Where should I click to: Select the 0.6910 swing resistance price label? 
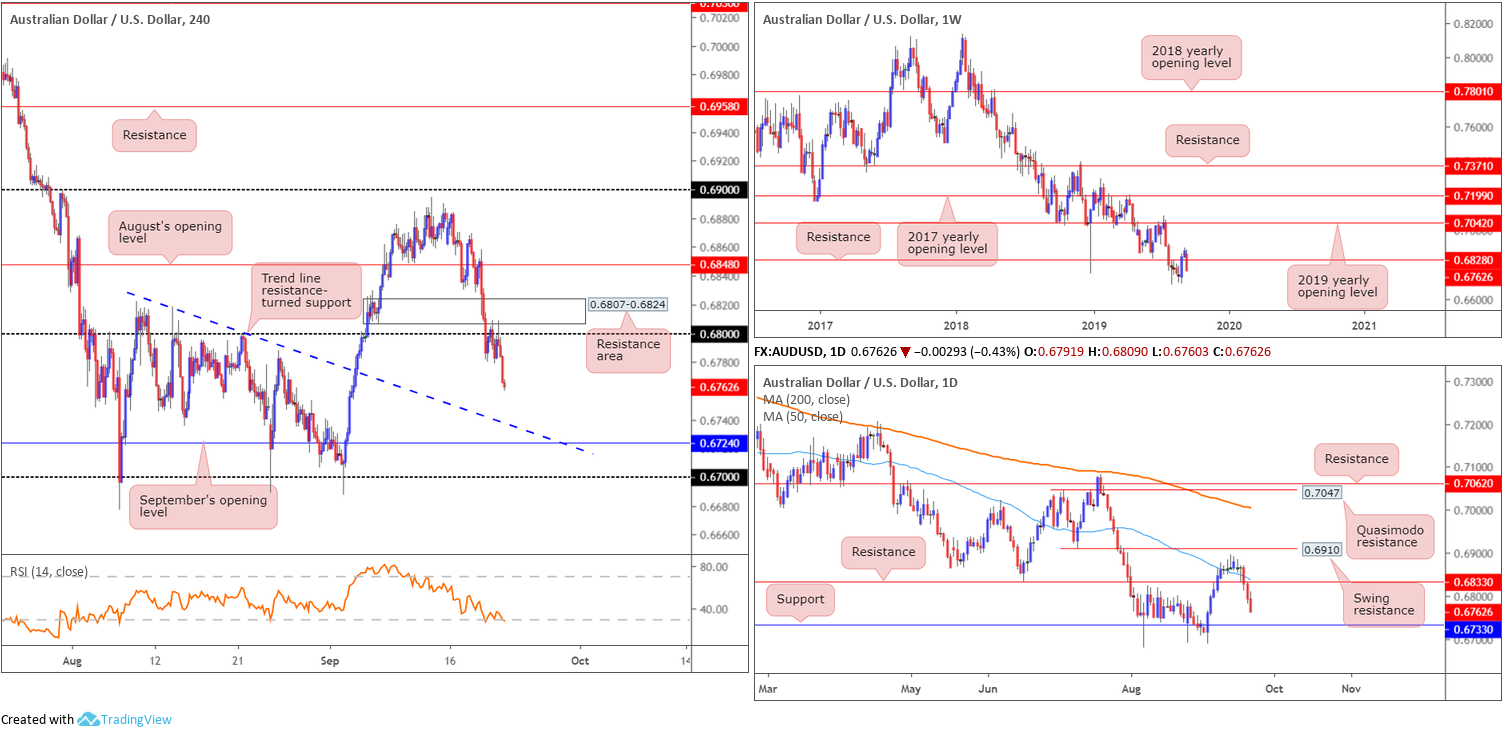click(1321, 550)
